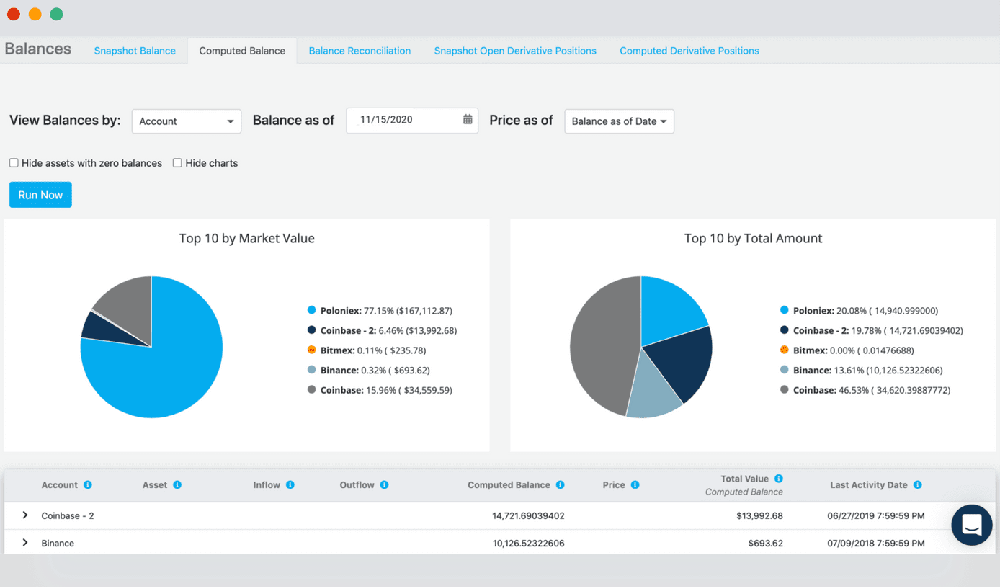
Task: Click the Top 10 by Market Value title
Action: tap(247, 238)
